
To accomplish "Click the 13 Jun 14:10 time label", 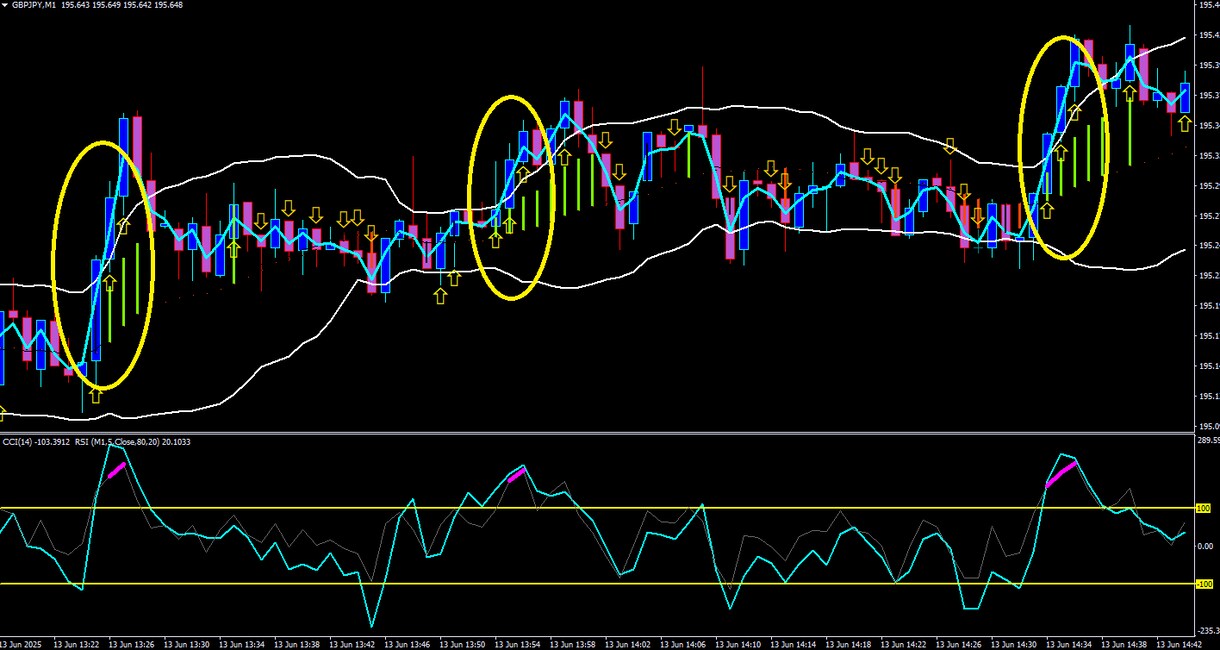I will (740, 643).
